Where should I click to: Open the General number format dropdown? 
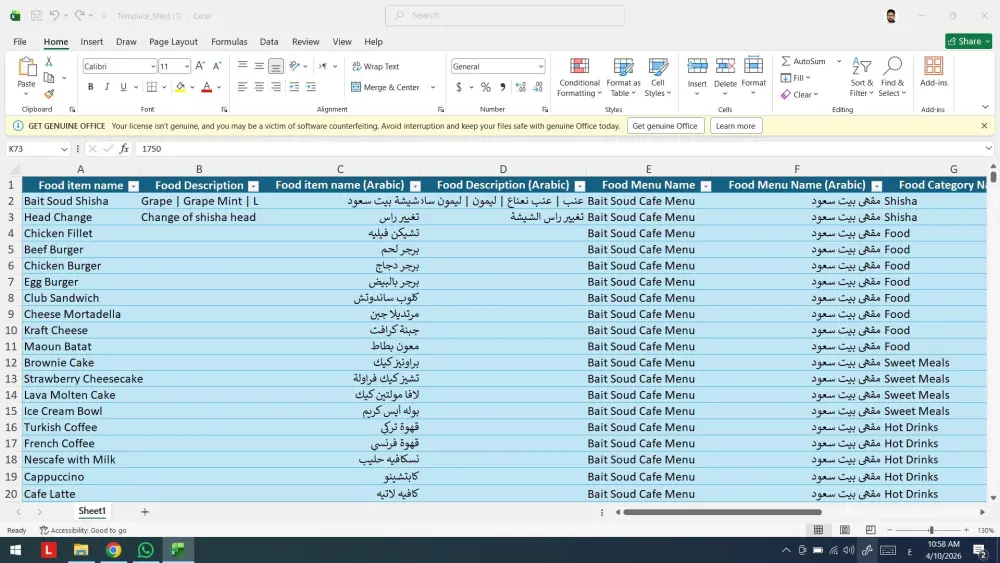pos(541,66)
